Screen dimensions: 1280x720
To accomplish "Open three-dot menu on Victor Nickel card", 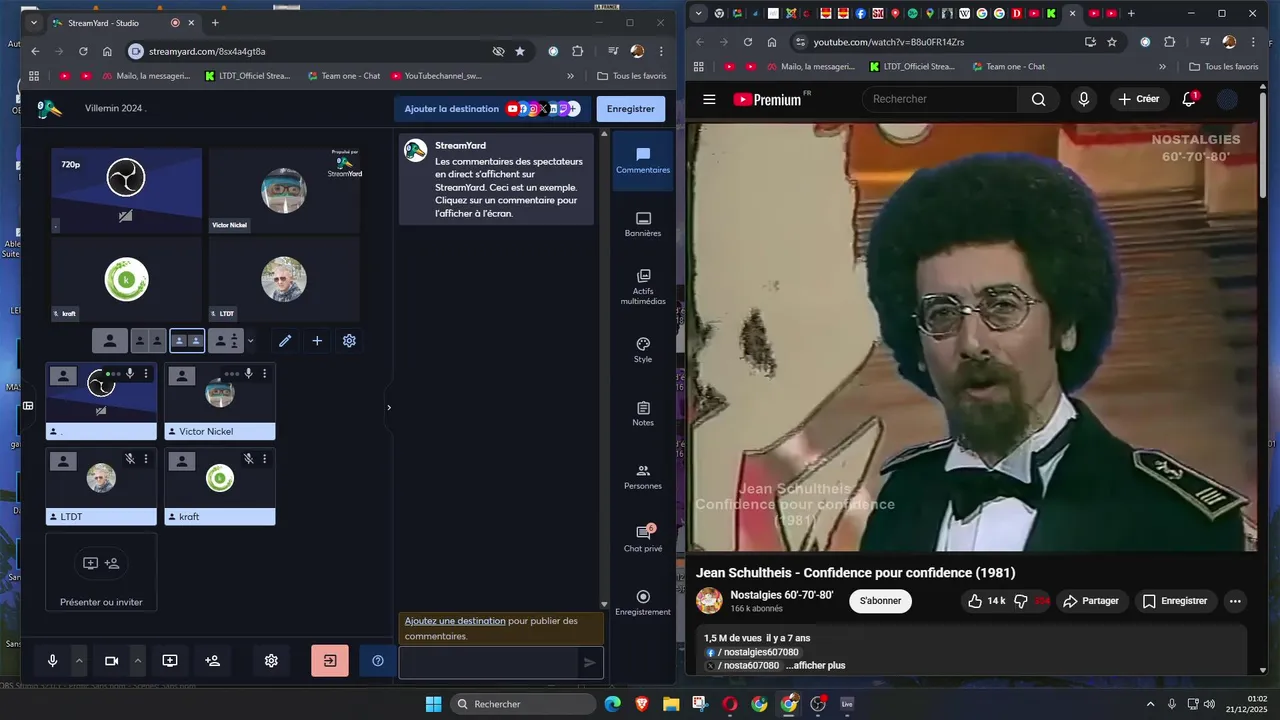I will 264,374.
